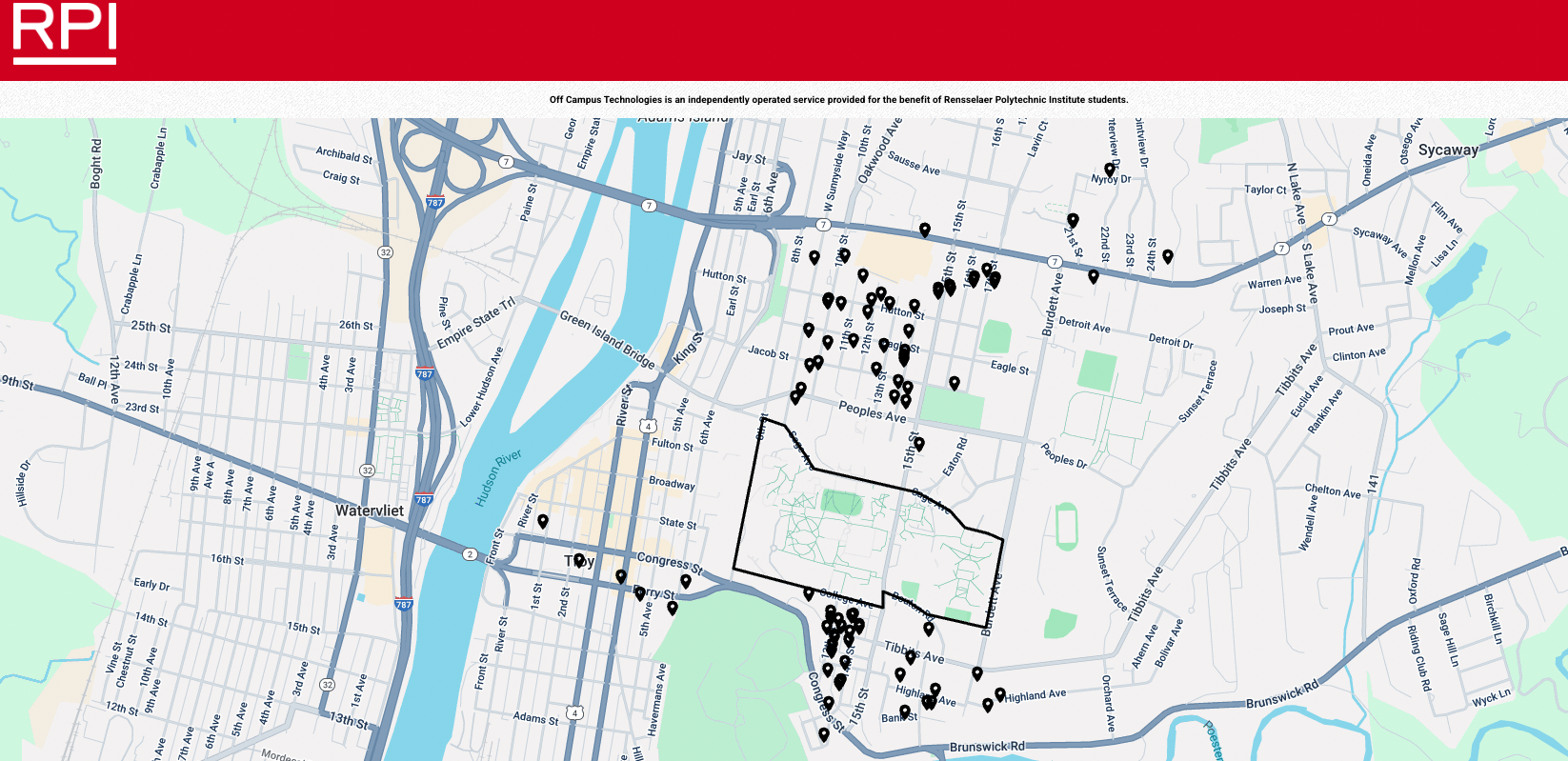Select the map pin at 21st St

coord(1073,221)
